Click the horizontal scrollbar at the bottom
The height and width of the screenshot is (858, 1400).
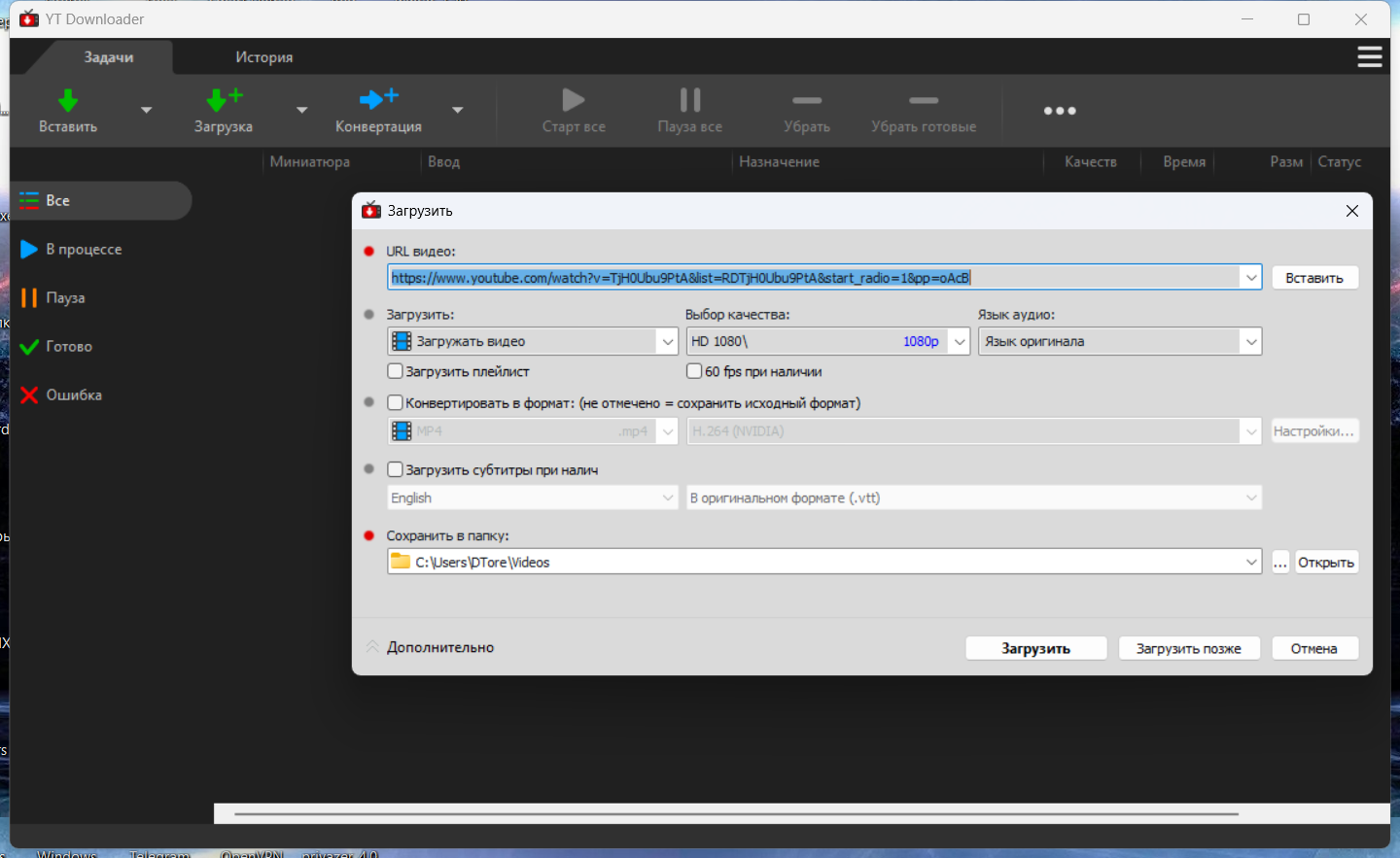click(x=736, y=814)
